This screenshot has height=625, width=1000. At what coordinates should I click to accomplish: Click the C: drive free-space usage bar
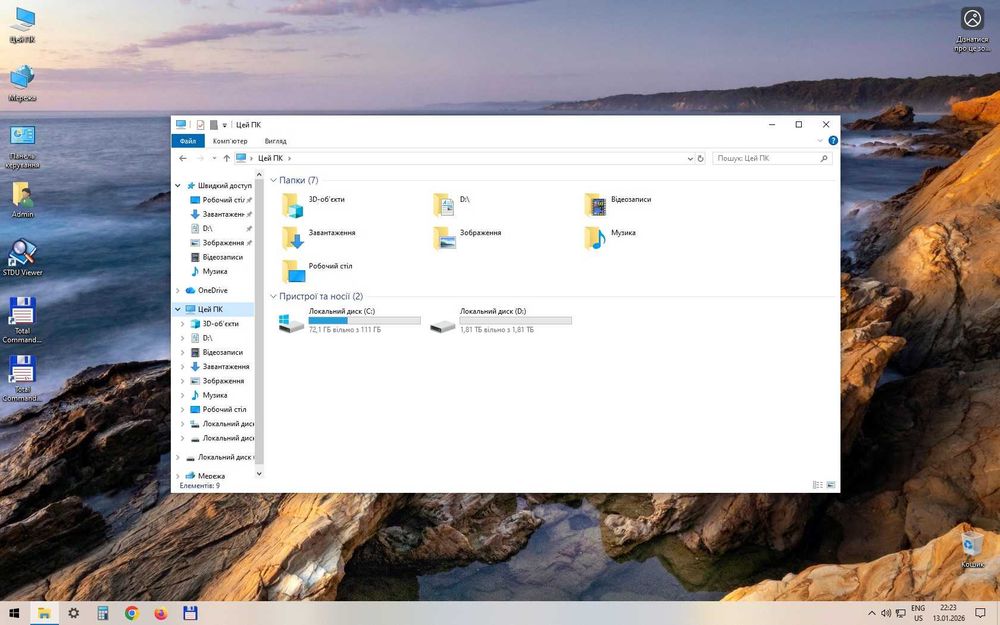[x=364, y=321]
